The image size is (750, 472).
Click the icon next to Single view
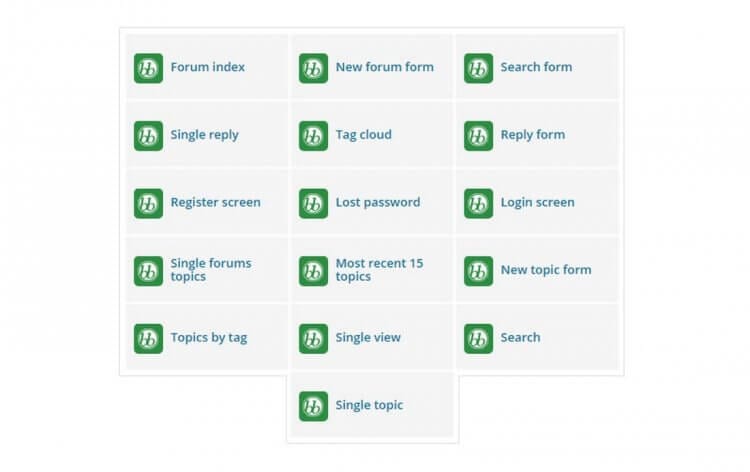pos(313,338)
